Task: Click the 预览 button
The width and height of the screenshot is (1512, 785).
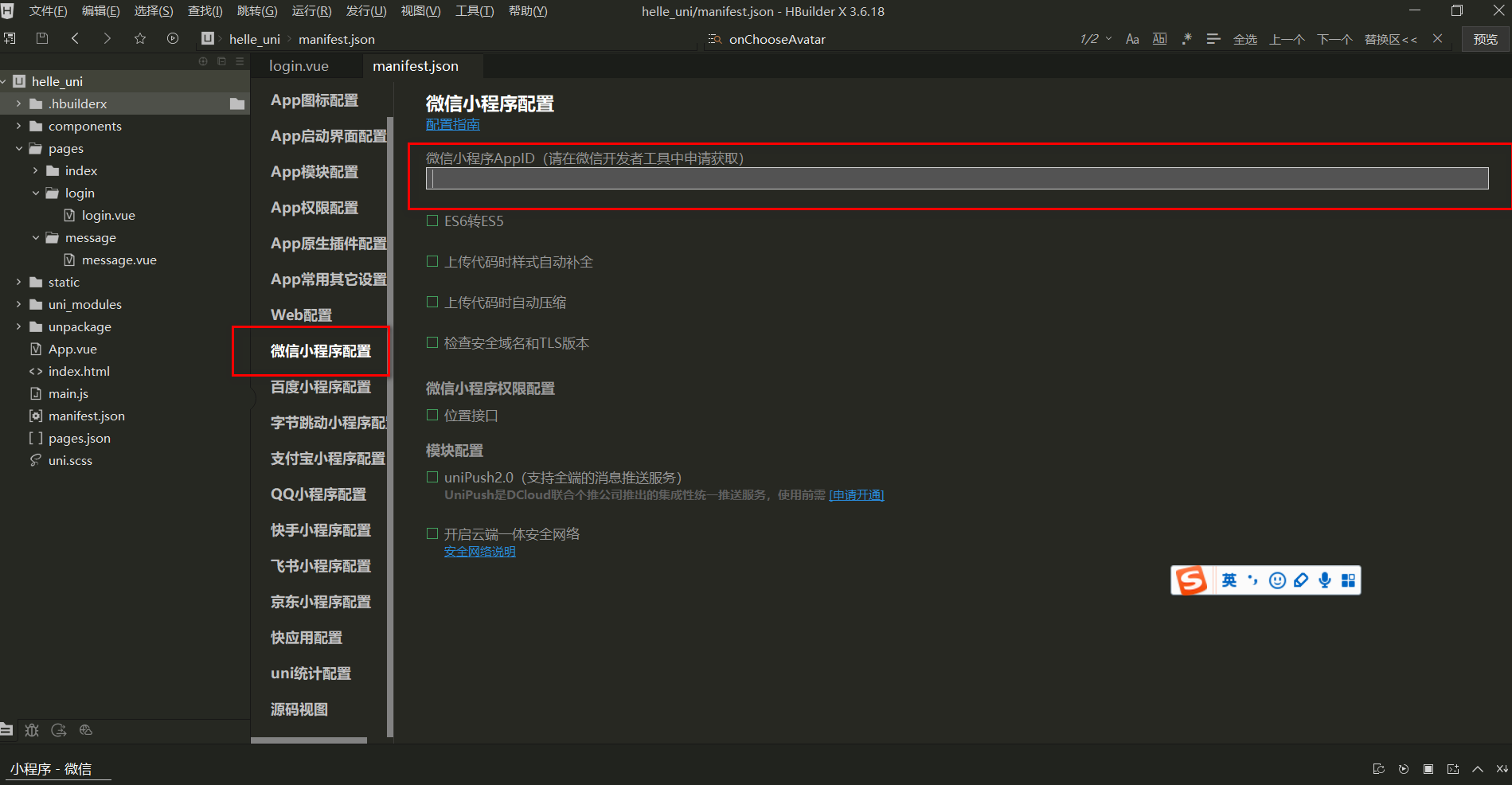Action: [x=1484, y=38]
